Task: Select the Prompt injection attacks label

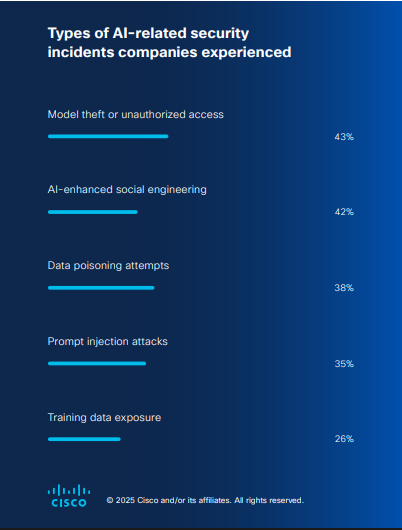Action: click(108, 341)
